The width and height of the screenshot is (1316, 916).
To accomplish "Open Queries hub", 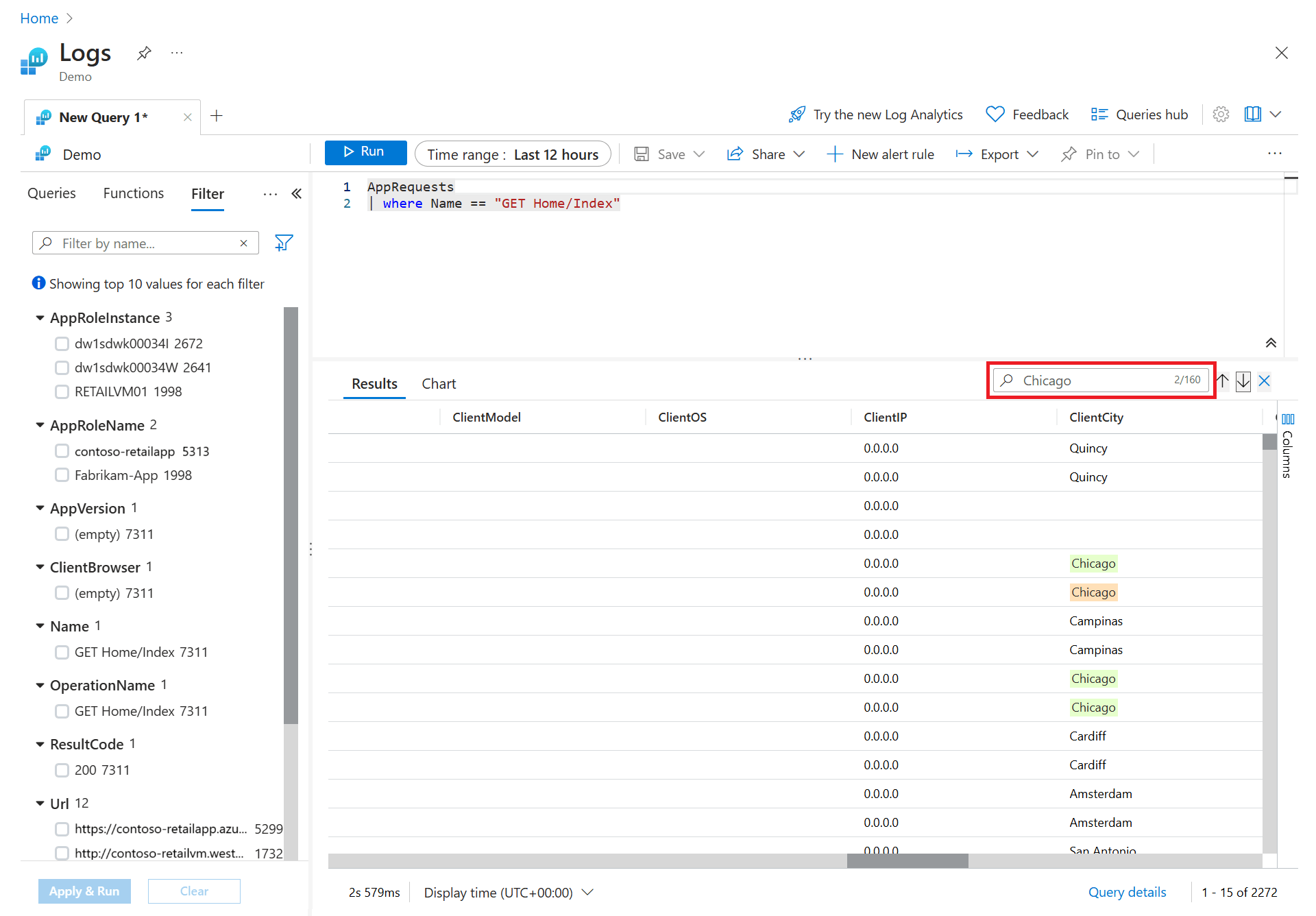I will [1139, 114].
